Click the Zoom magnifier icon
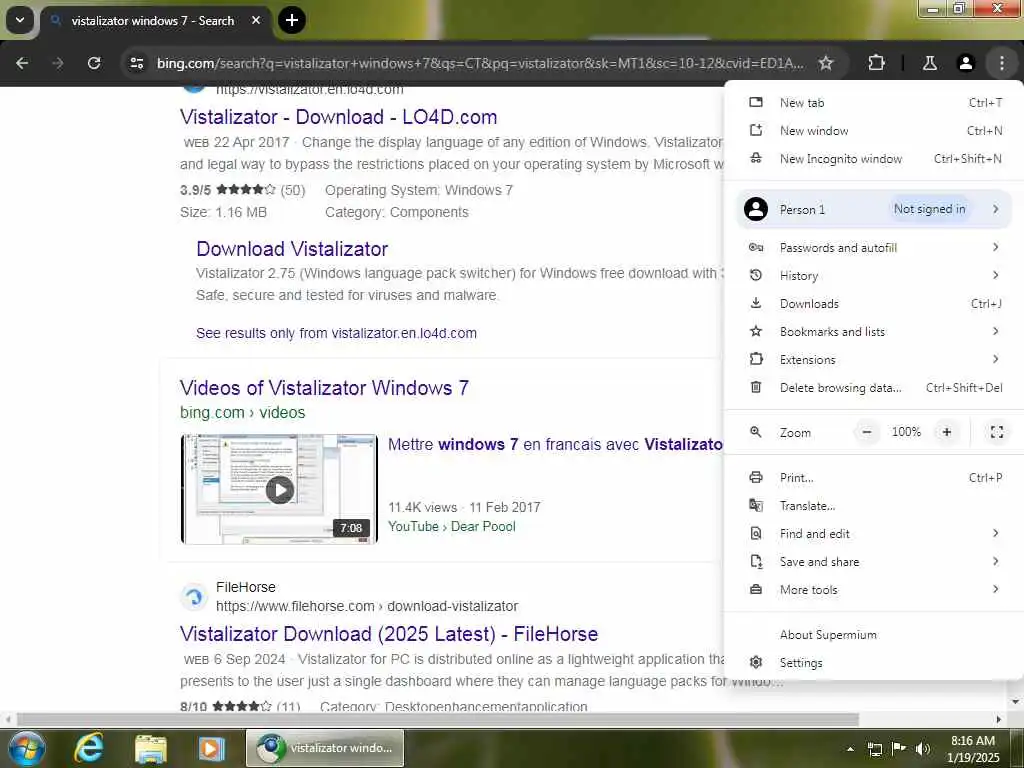The height and width of the screenshot is (768, 1024). [756, 432]
